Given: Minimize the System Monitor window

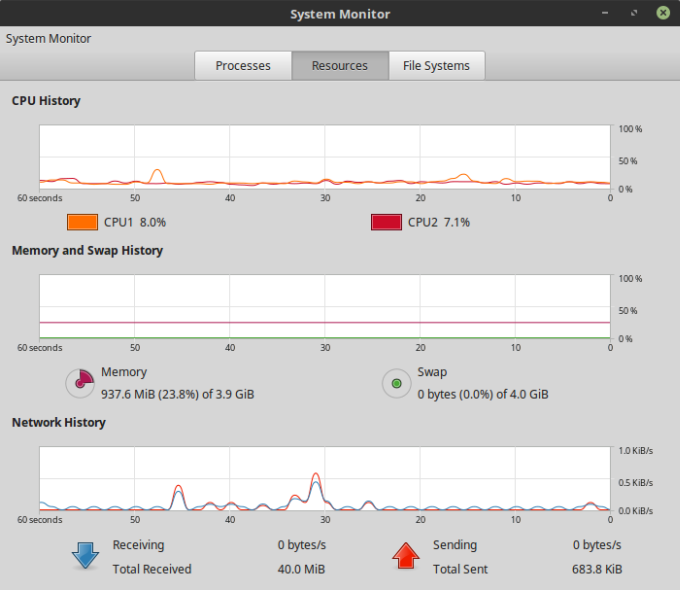Looking at the screenshot, I should click(606, 14).
